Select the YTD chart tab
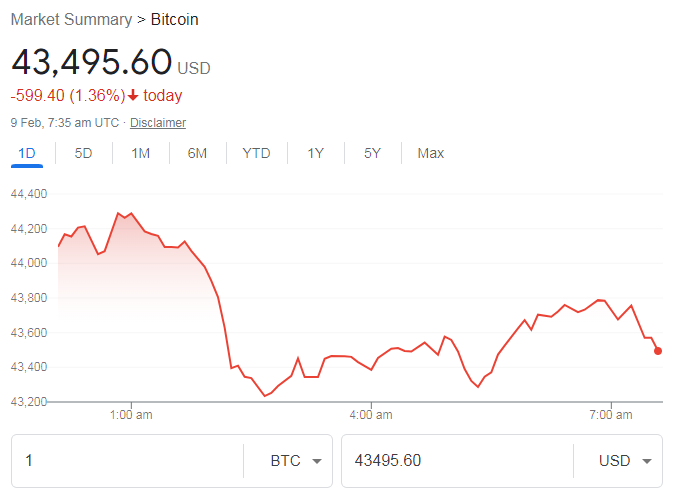 click(256, 153)
